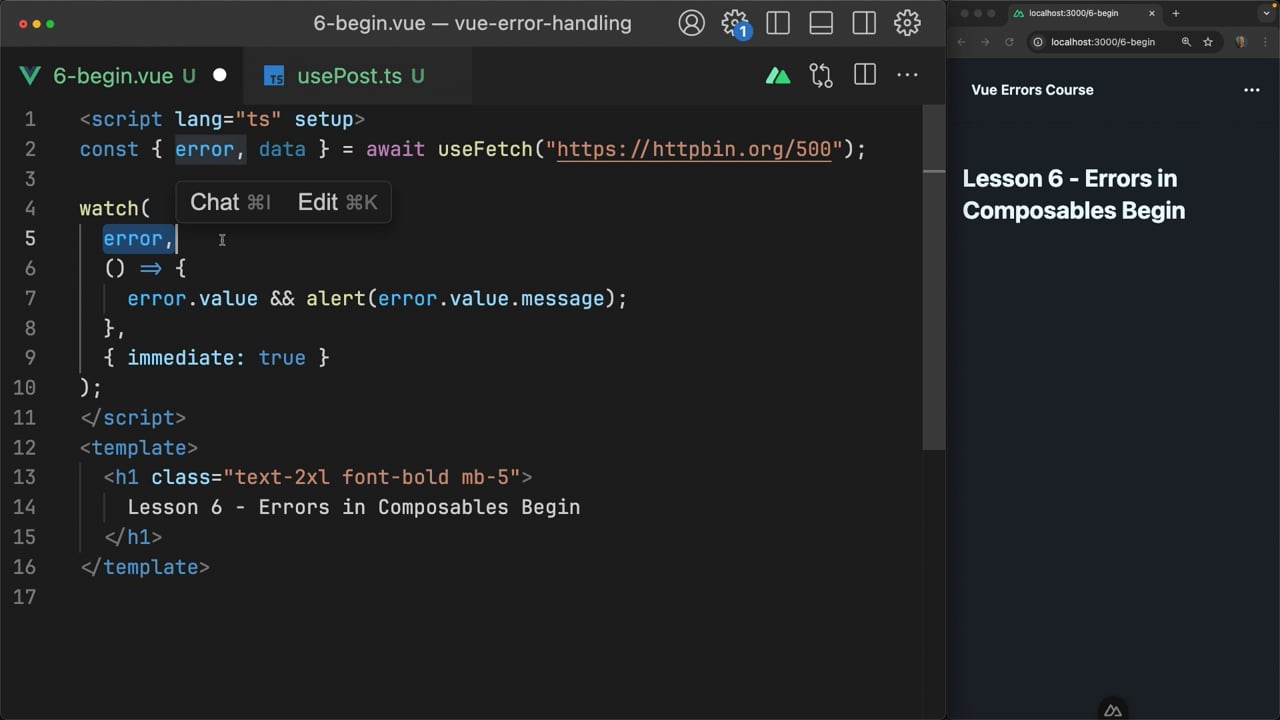Open the Accounts profile icon in editor title bar

692,23
